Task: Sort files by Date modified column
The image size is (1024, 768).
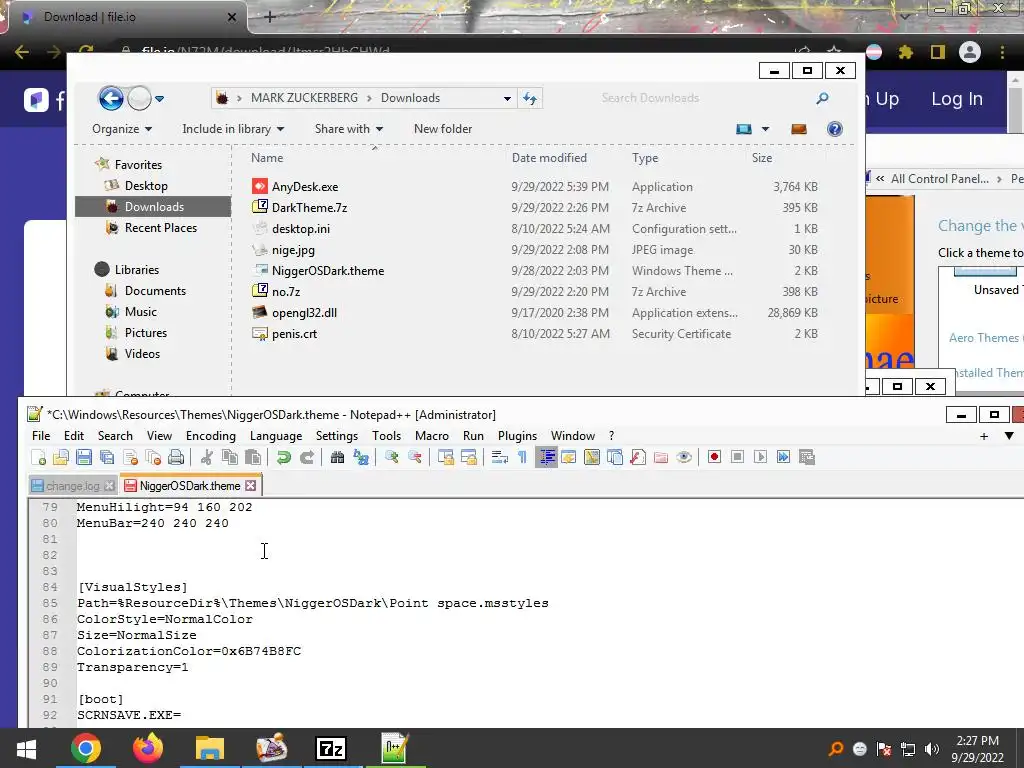Action: coord(549,158)
